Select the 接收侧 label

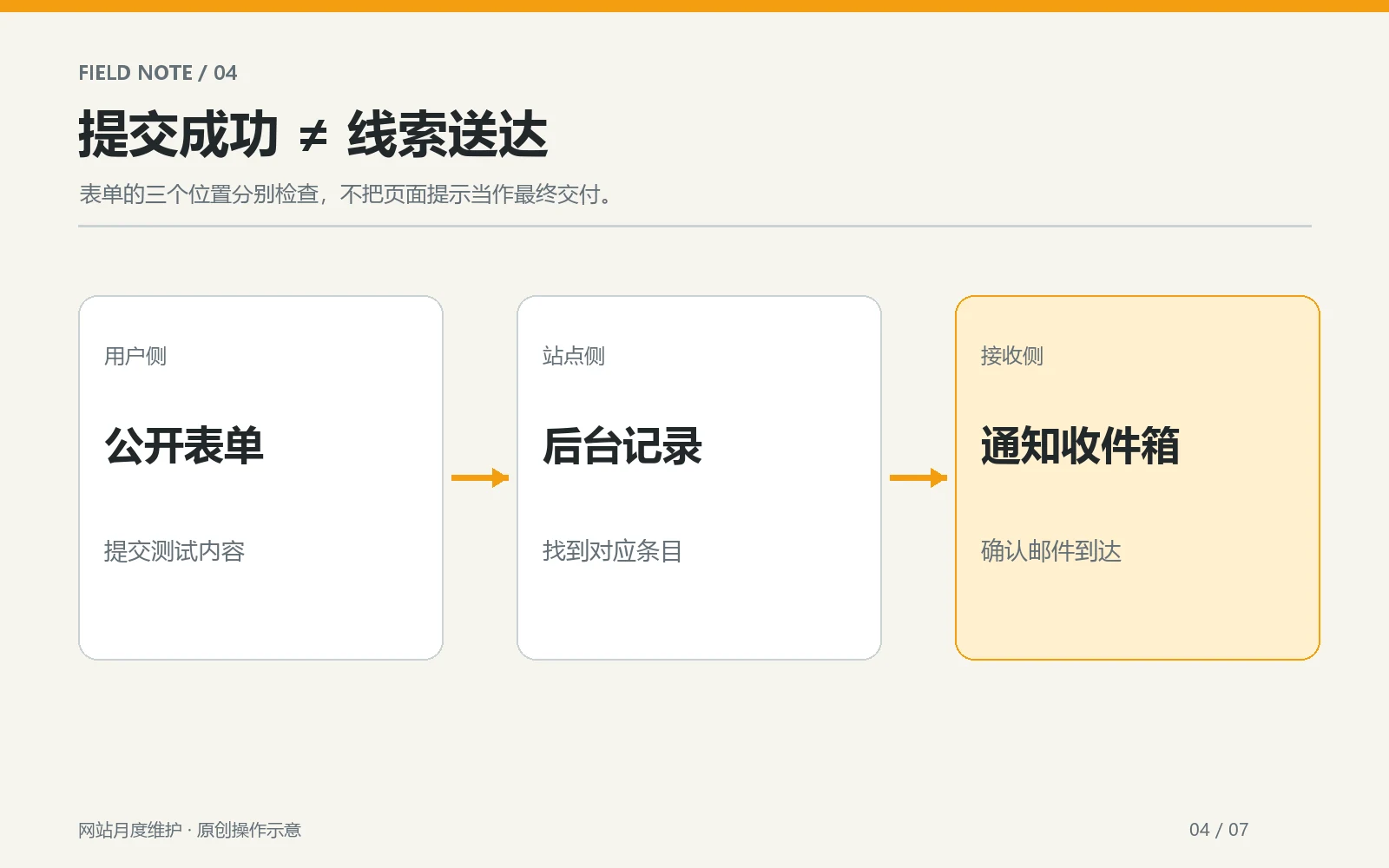click(x=1012, y=356)
